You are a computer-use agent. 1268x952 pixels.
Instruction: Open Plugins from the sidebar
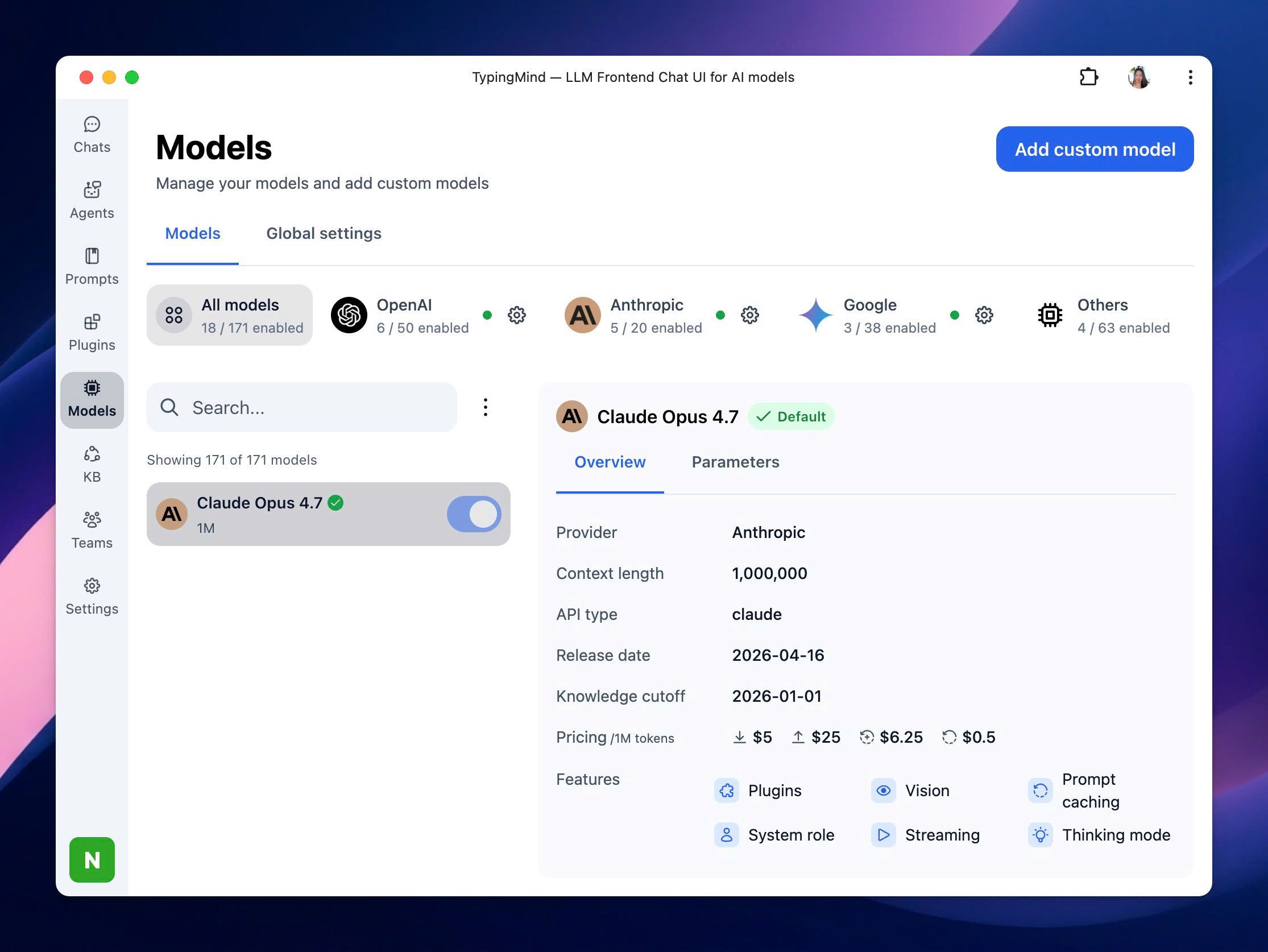tap(92, 333)
